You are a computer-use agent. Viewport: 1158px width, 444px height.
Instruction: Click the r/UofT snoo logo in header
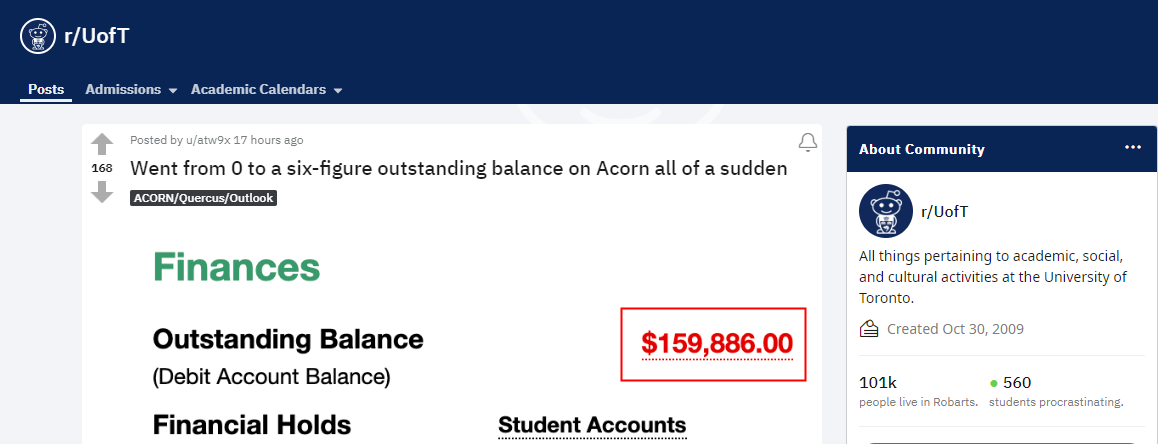38,36
